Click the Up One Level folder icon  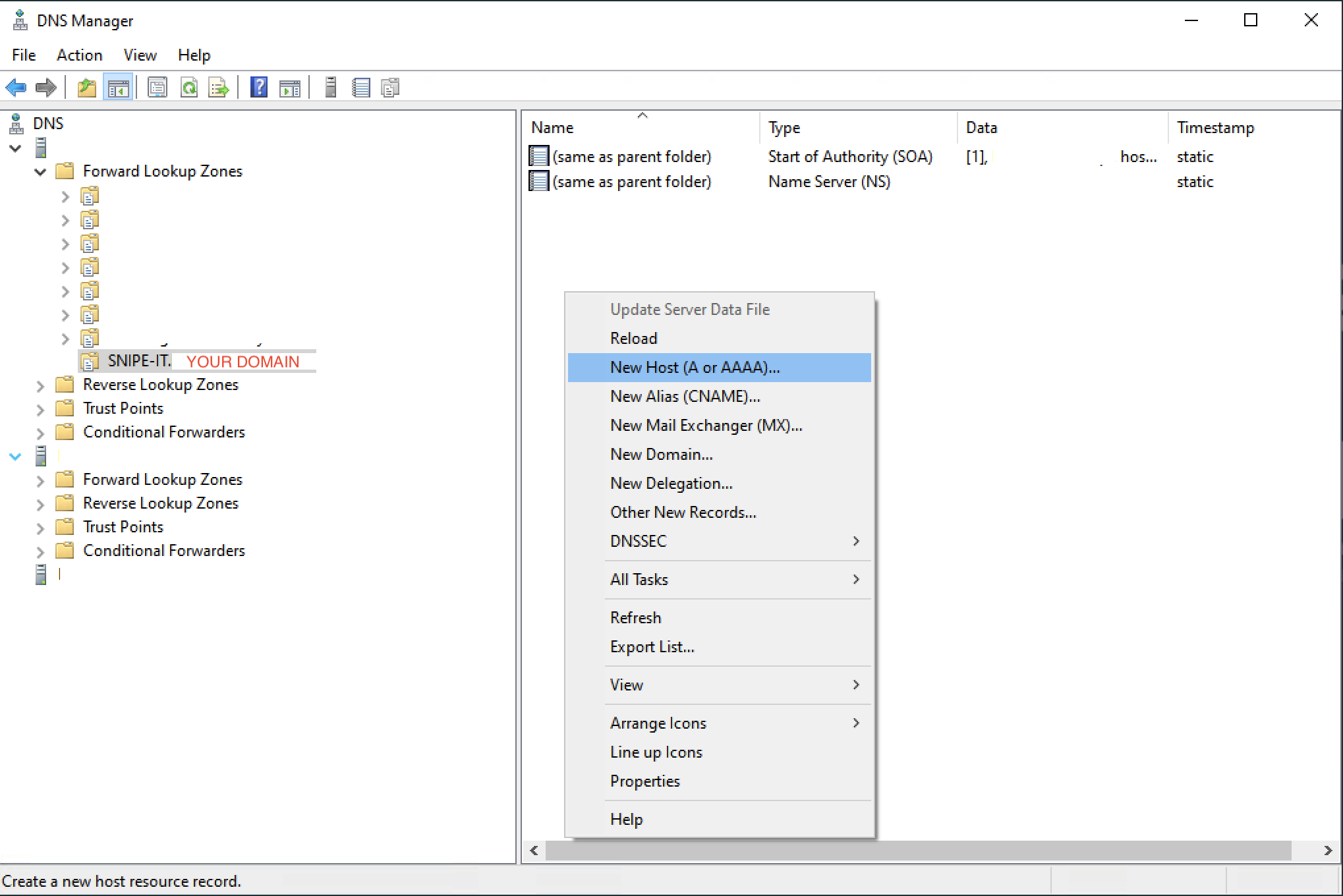86,88
